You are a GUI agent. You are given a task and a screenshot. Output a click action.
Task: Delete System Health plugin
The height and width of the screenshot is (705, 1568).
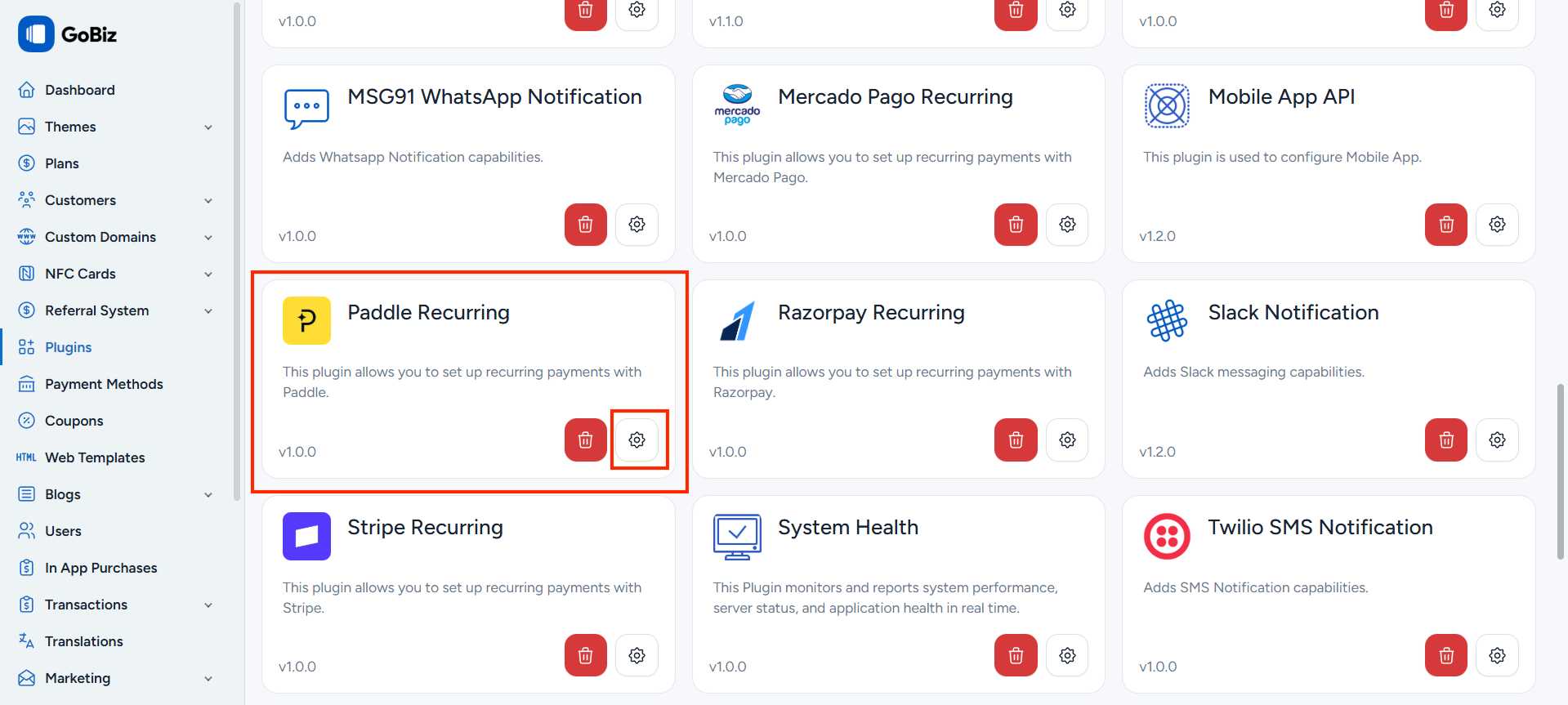(x=1016, y=655)
